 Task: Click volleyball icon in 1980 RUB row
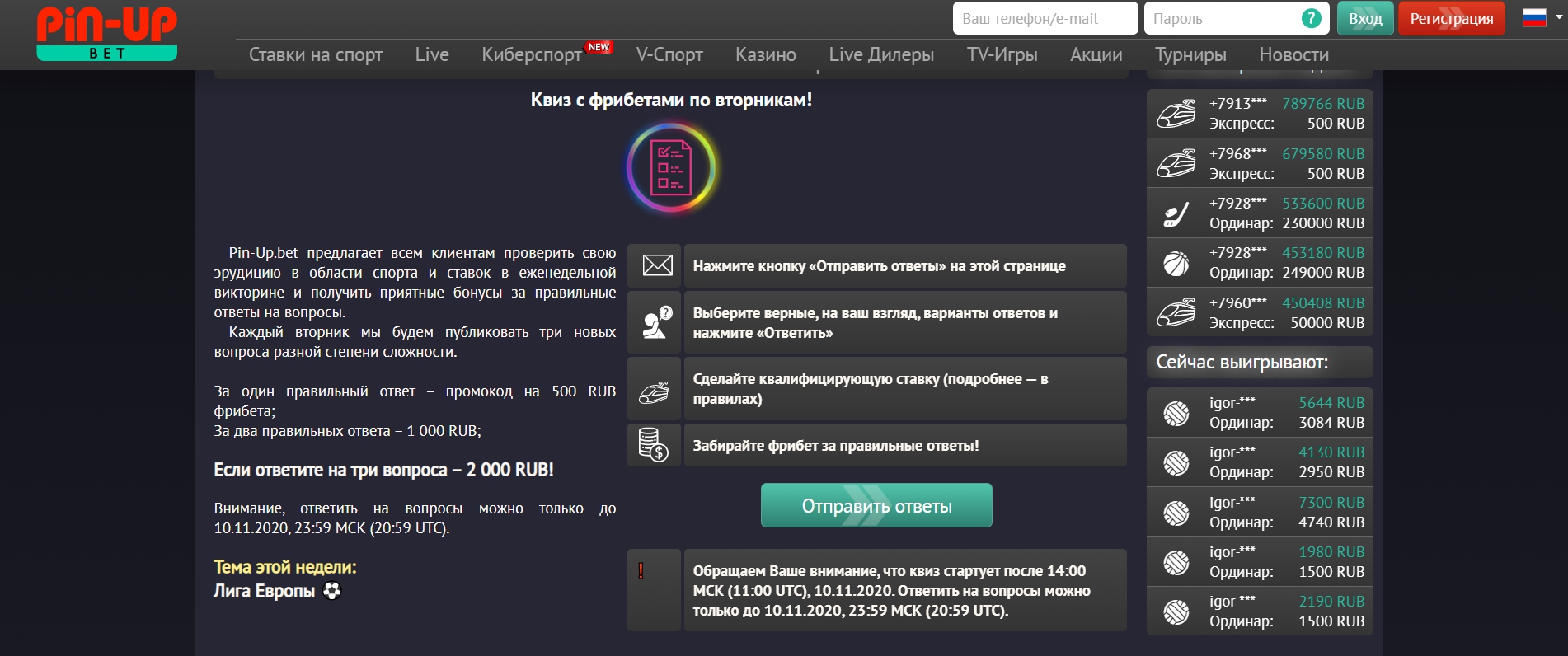1176,562
